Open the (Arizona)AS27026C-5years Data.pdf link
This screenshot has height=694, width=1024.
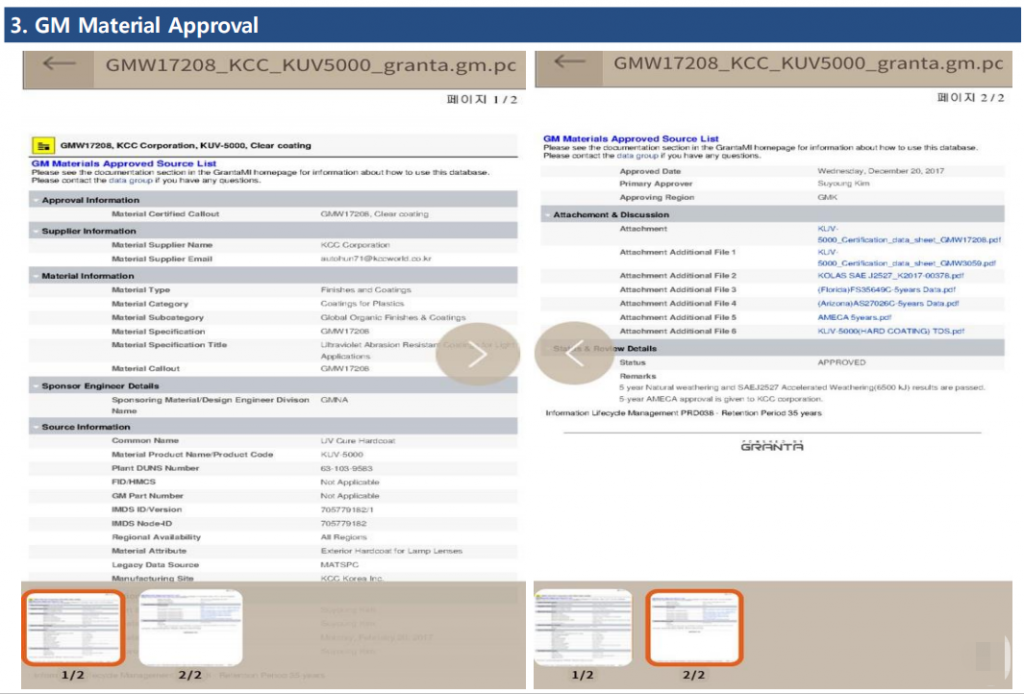[x=888, y=304]
